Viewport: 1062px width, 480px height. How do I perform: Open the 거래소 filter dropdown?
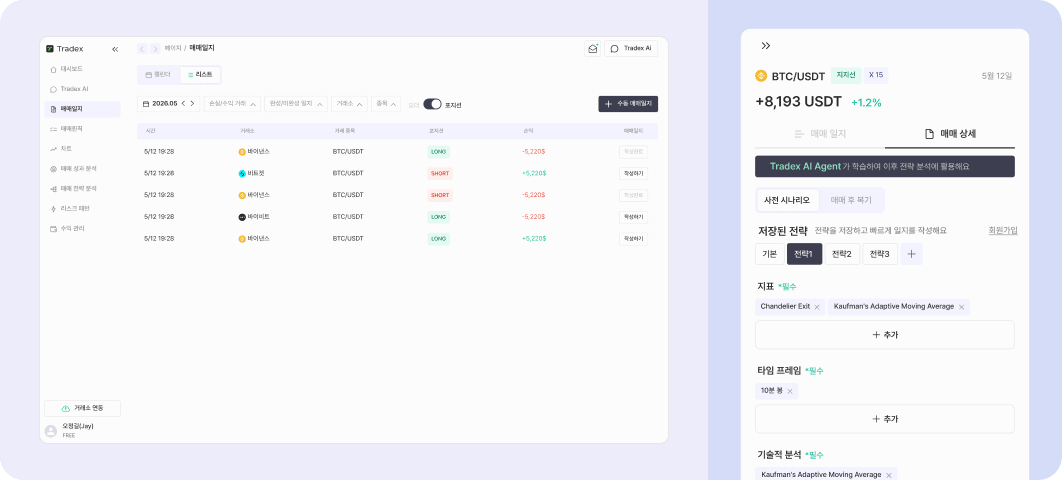(349, 104)
